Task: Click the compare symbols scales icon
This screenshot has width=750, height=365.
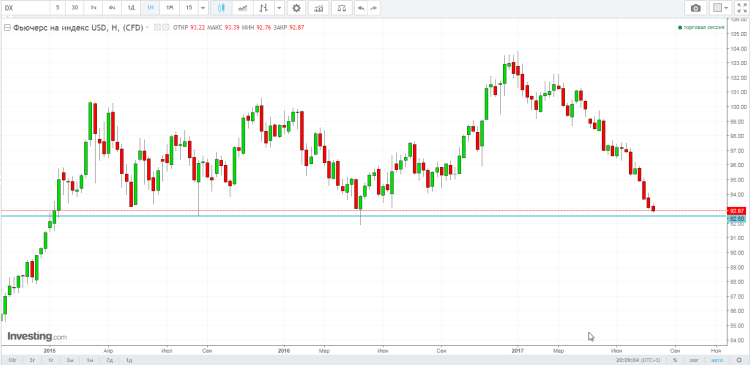Action: (342, 8)
